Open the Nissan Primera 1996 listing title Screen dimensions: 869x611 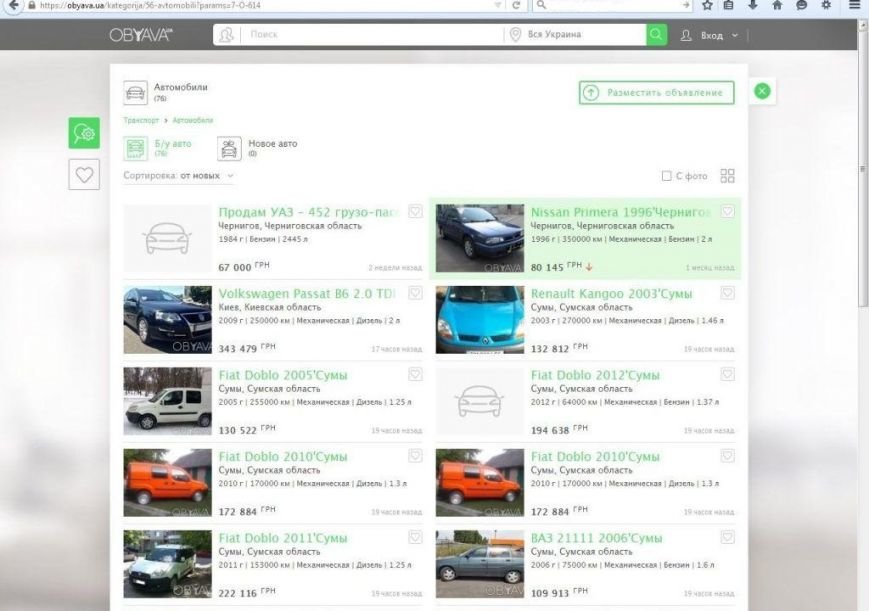[620, 212]
